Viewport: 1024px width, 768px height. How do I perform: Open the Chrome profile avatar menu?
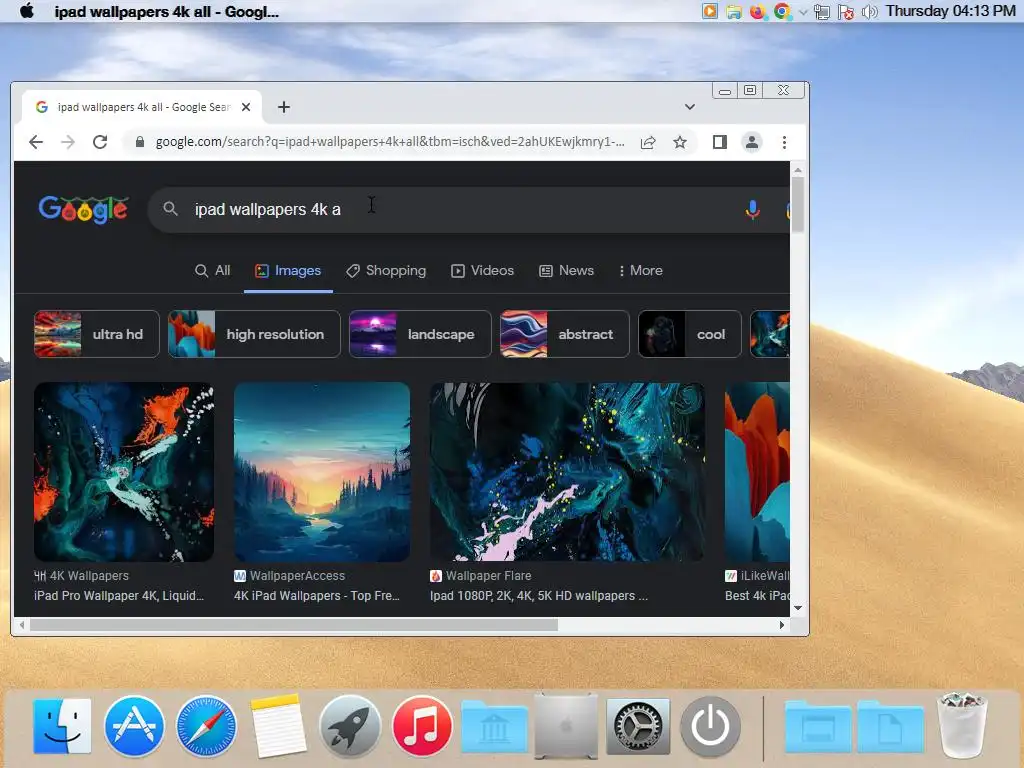[752, 142]
